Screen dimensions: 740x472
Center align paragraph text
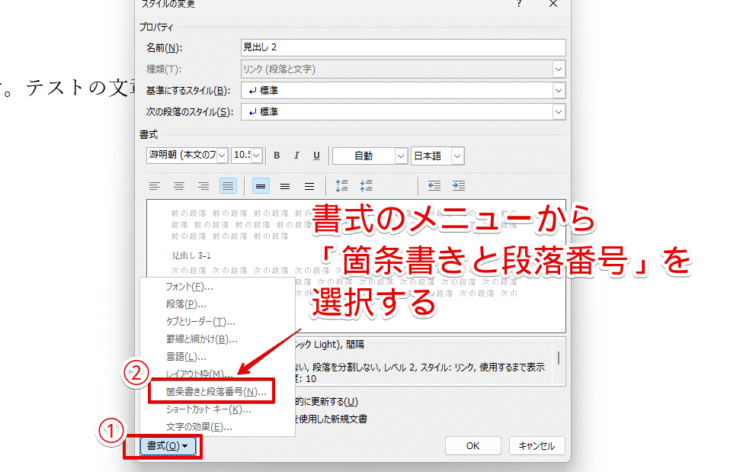(x=179, y=186)
